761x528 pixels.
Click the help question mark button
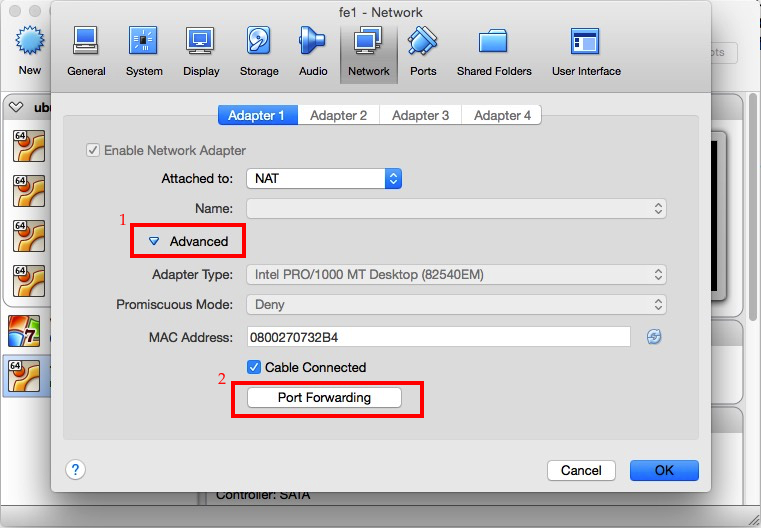[75, 470]
